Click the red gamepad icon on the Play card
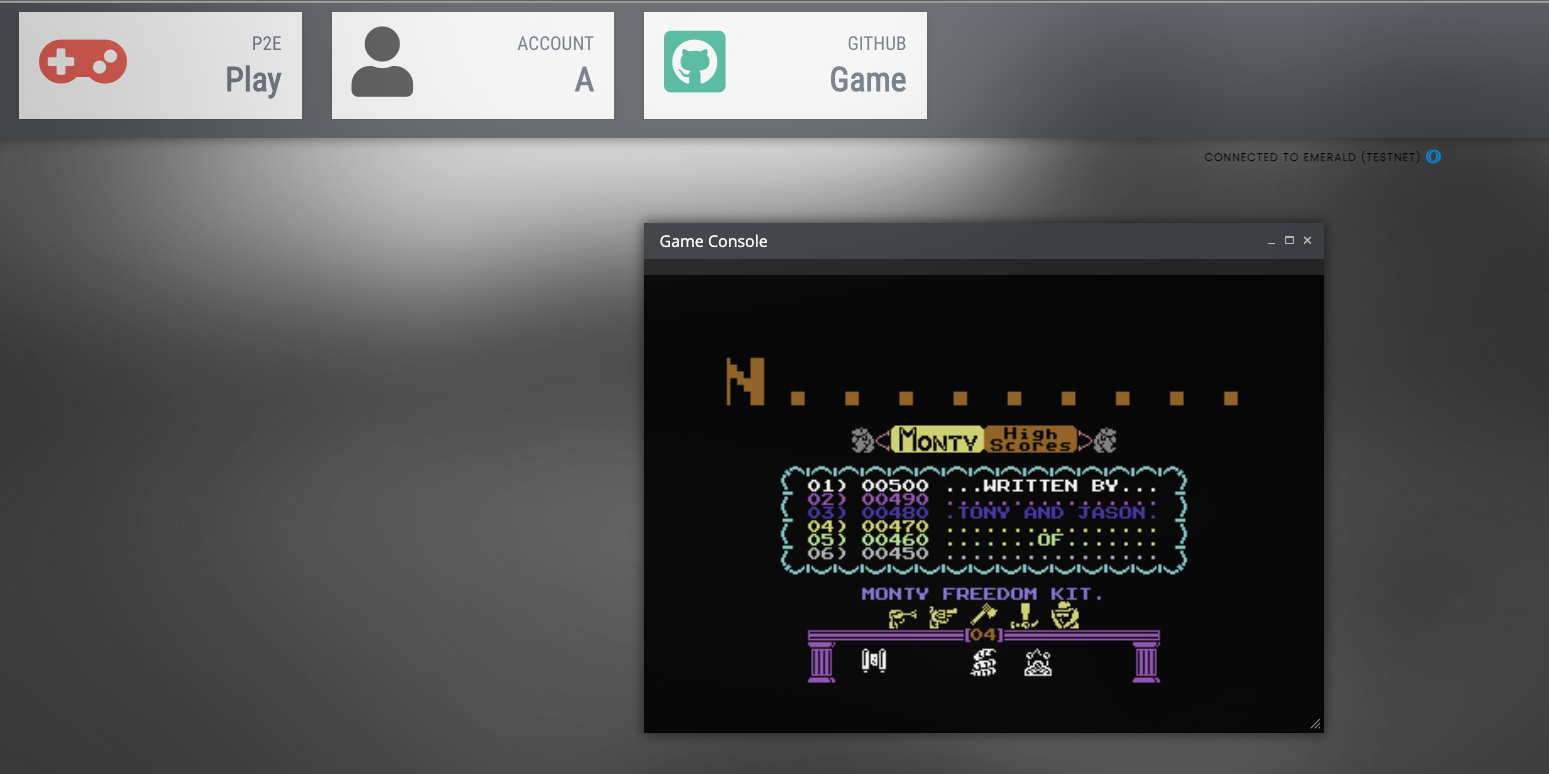The width and height of the screenshot is (1549, 774). click(83, 62)
